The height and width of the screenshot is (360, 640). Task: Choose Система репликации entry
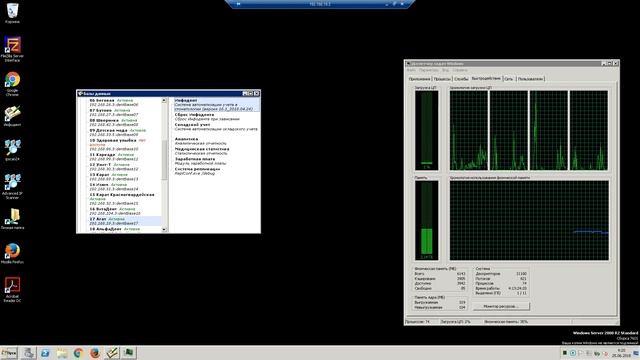click(216, 171)
